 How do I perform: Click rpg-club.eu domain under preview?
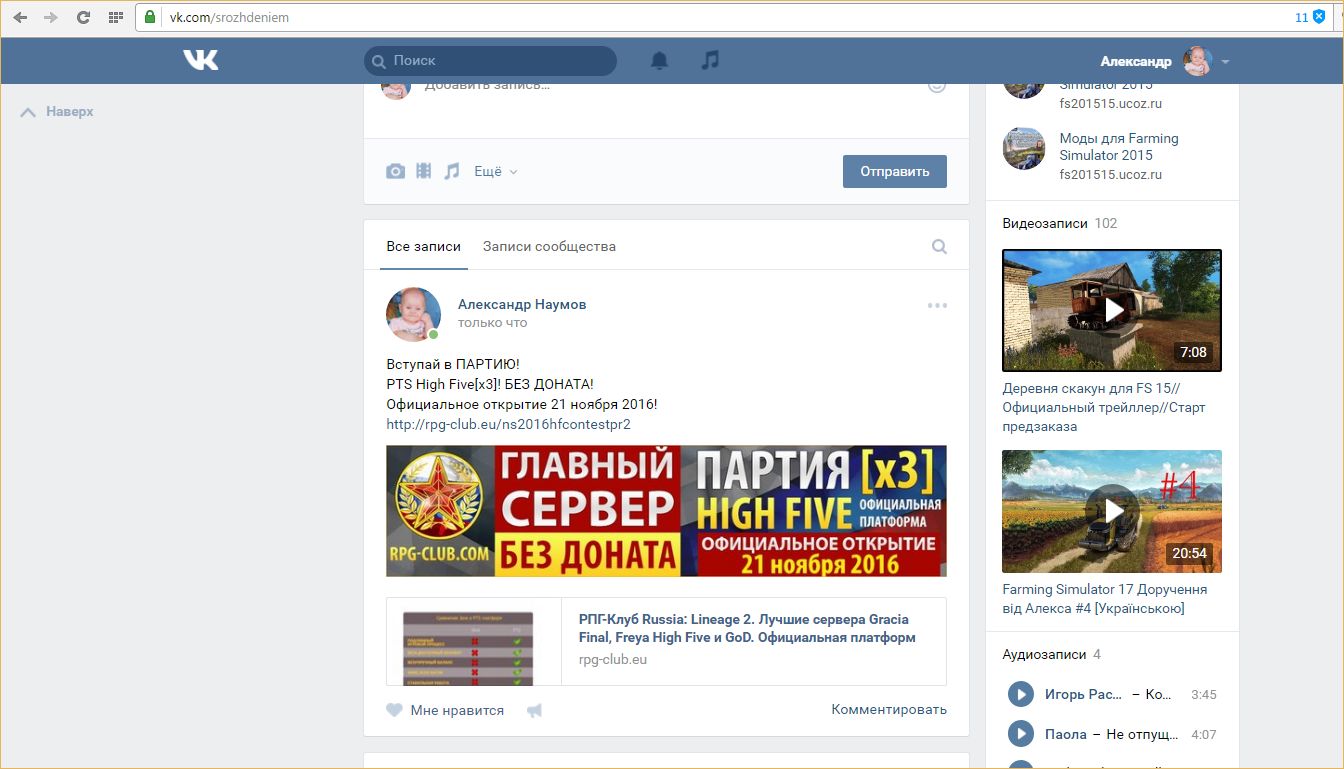(613, 660)
